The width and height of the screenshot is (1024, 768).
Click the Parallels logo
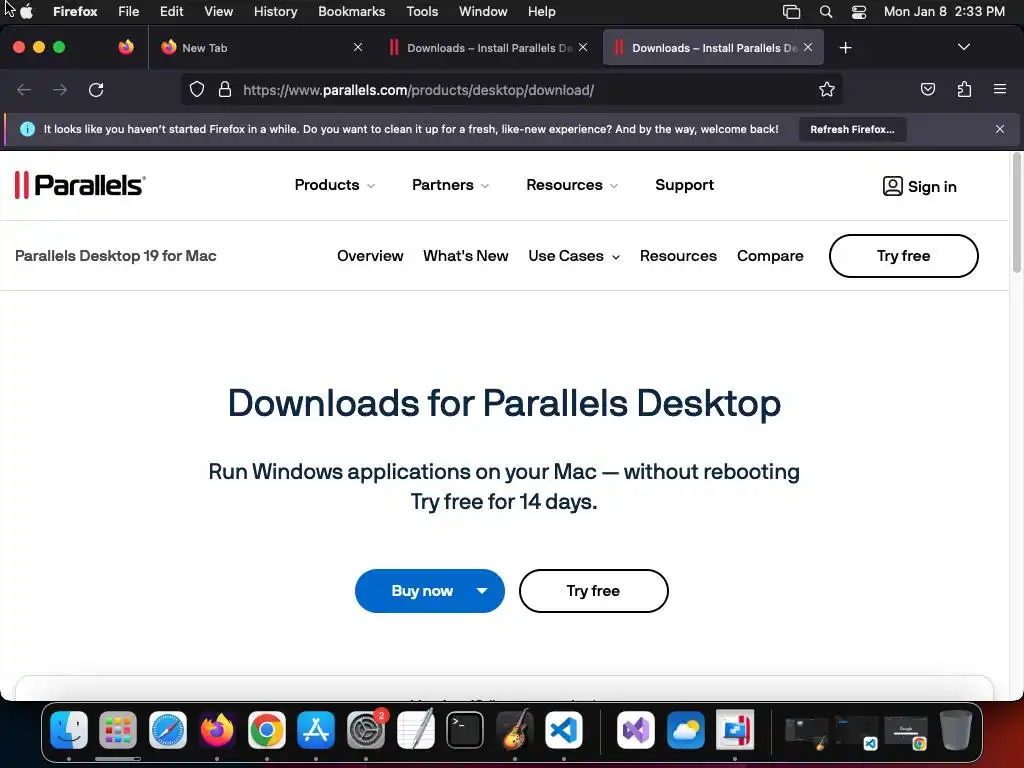click(80, 185)
